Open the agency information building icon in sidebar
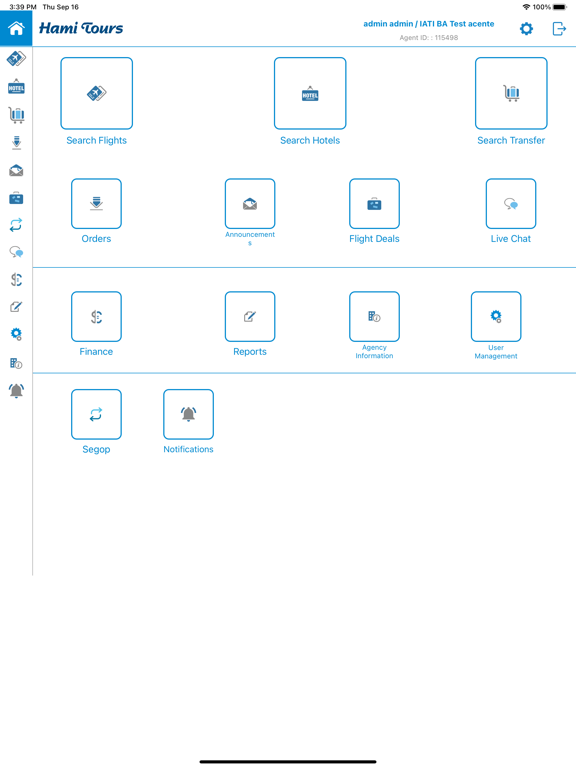The image size is (576, 768). pyautogui.click(x=16, y=363)
